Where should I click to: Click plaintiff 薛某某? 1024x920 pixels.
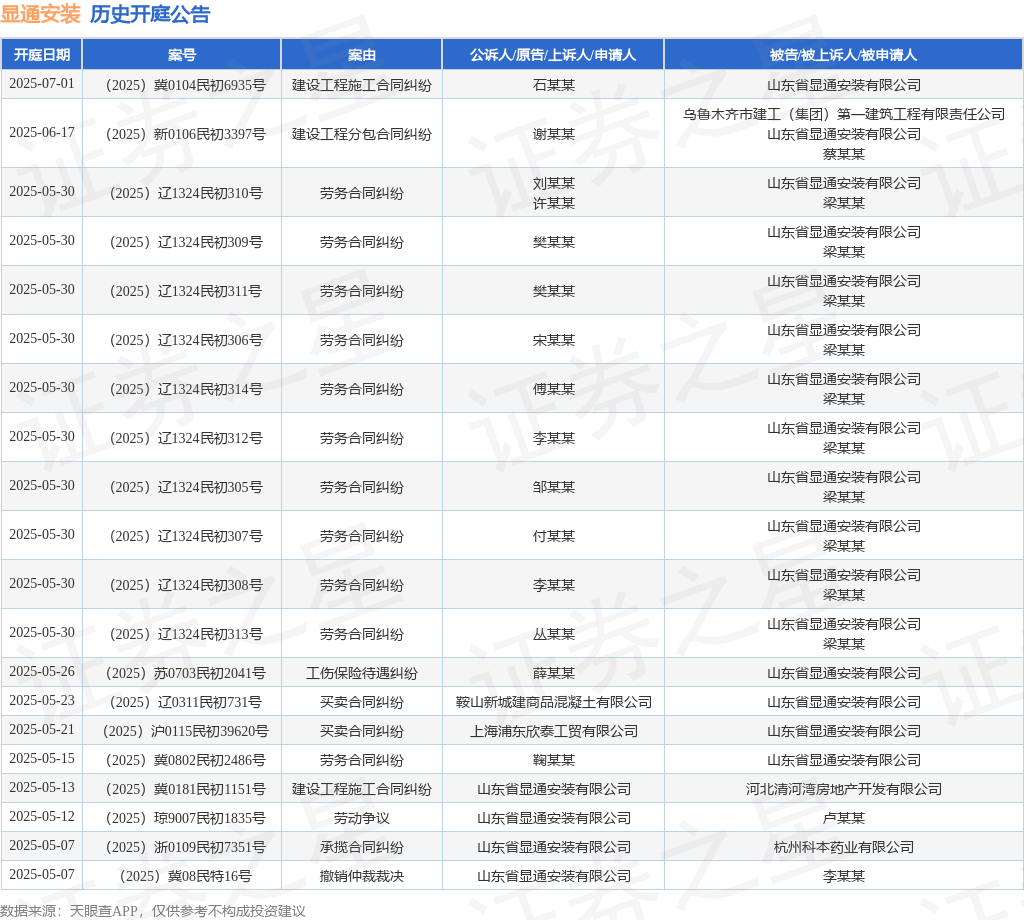point(554,673)
